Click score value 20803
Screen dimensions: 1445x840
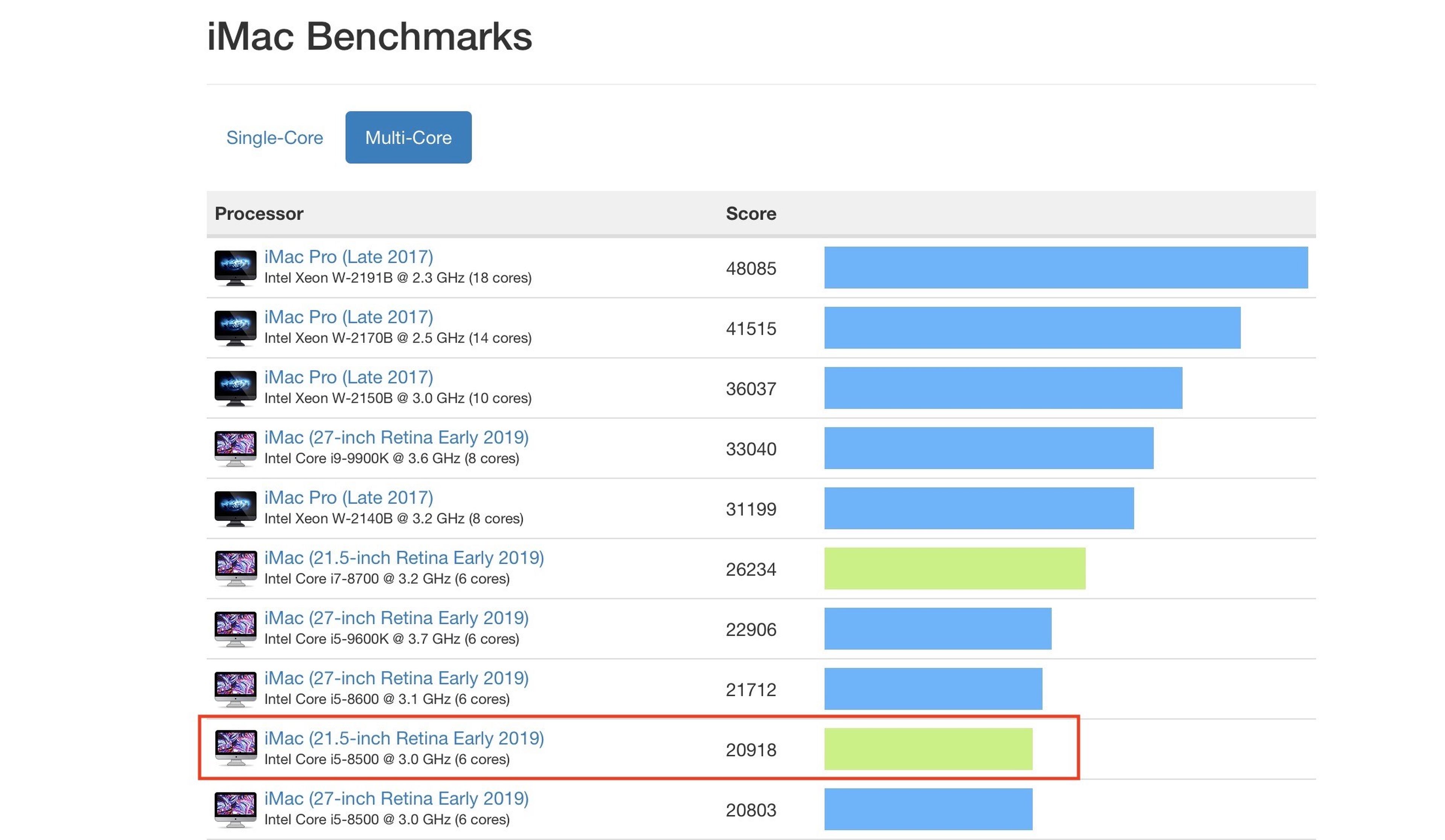click(x=751, y=810)
